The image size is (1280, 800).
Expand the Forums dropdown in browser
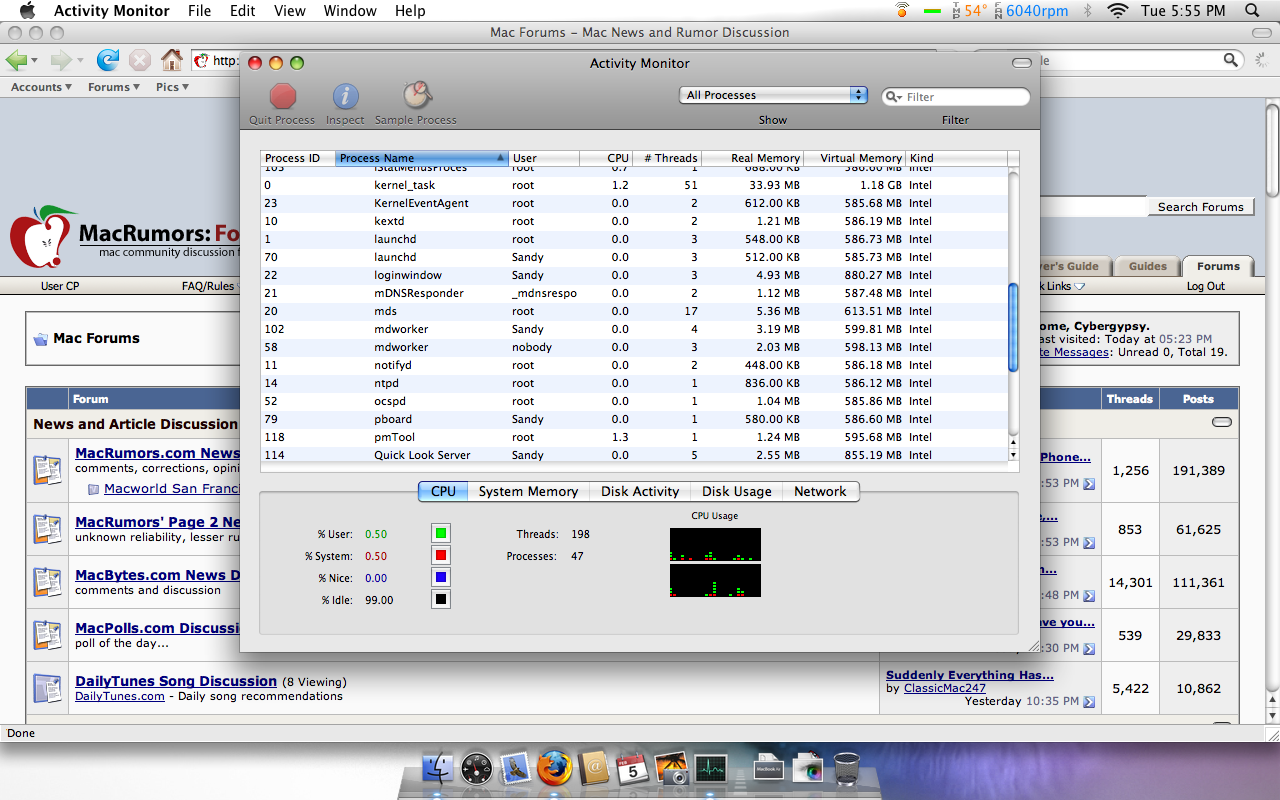coord(109,87)
